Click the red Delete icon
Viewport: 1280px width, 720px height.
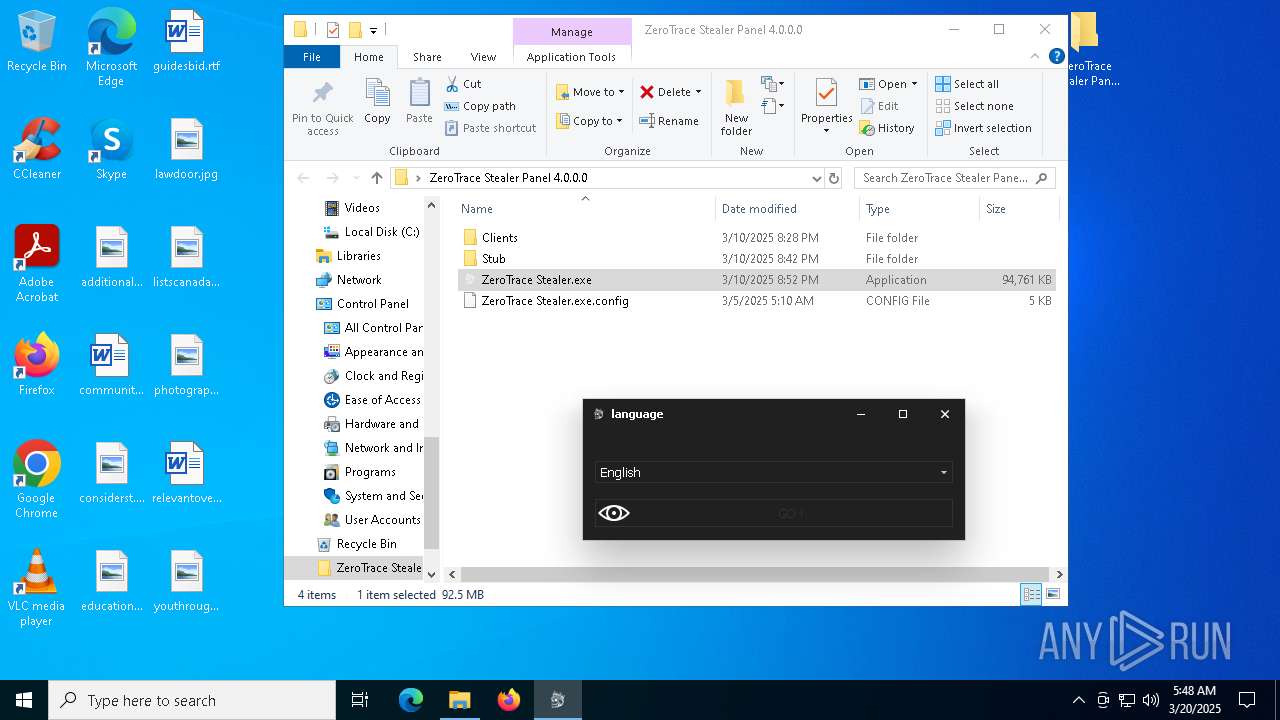(647, 92)
